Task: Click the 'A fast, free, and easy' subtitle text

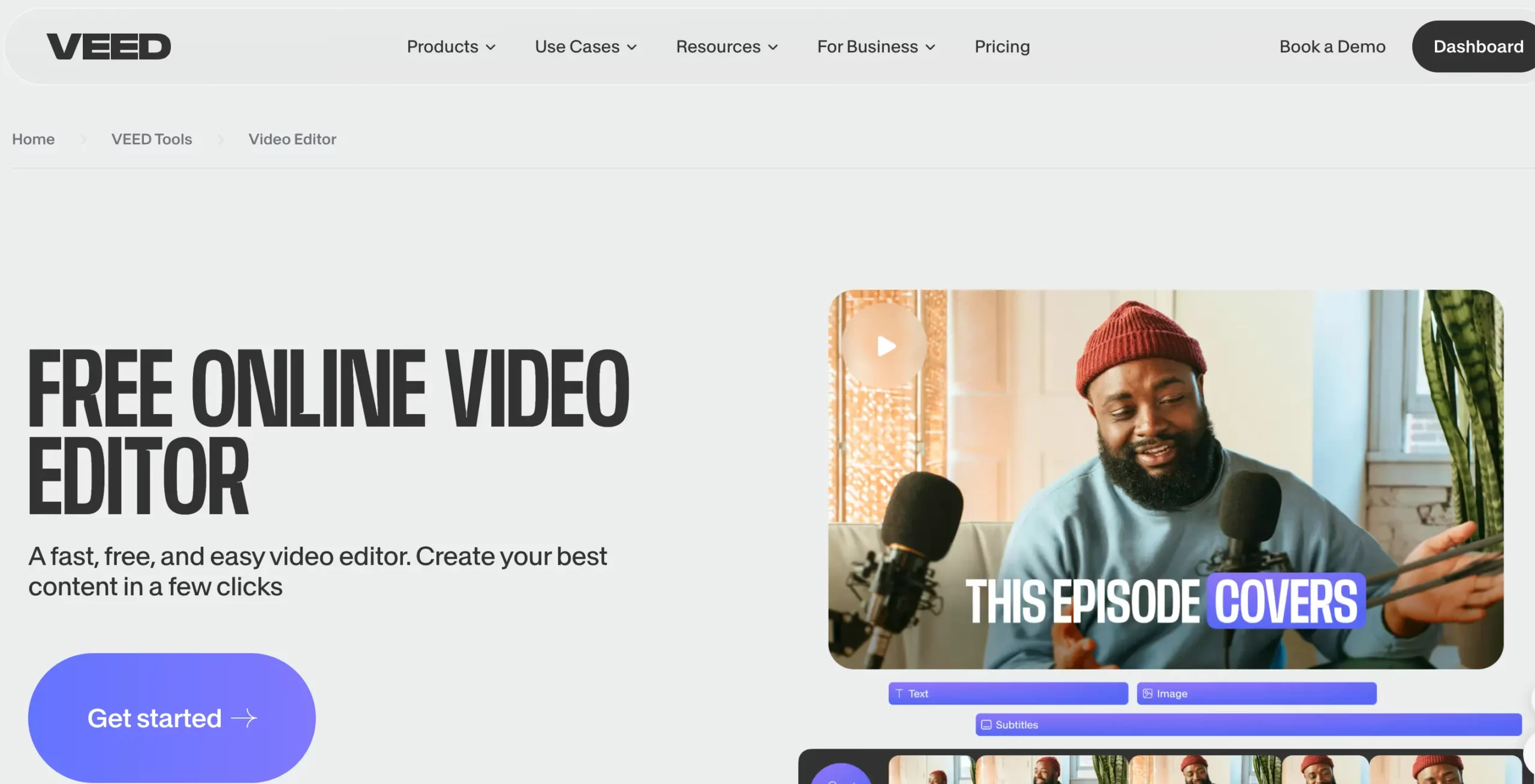Action: click(x=318, y=571)
